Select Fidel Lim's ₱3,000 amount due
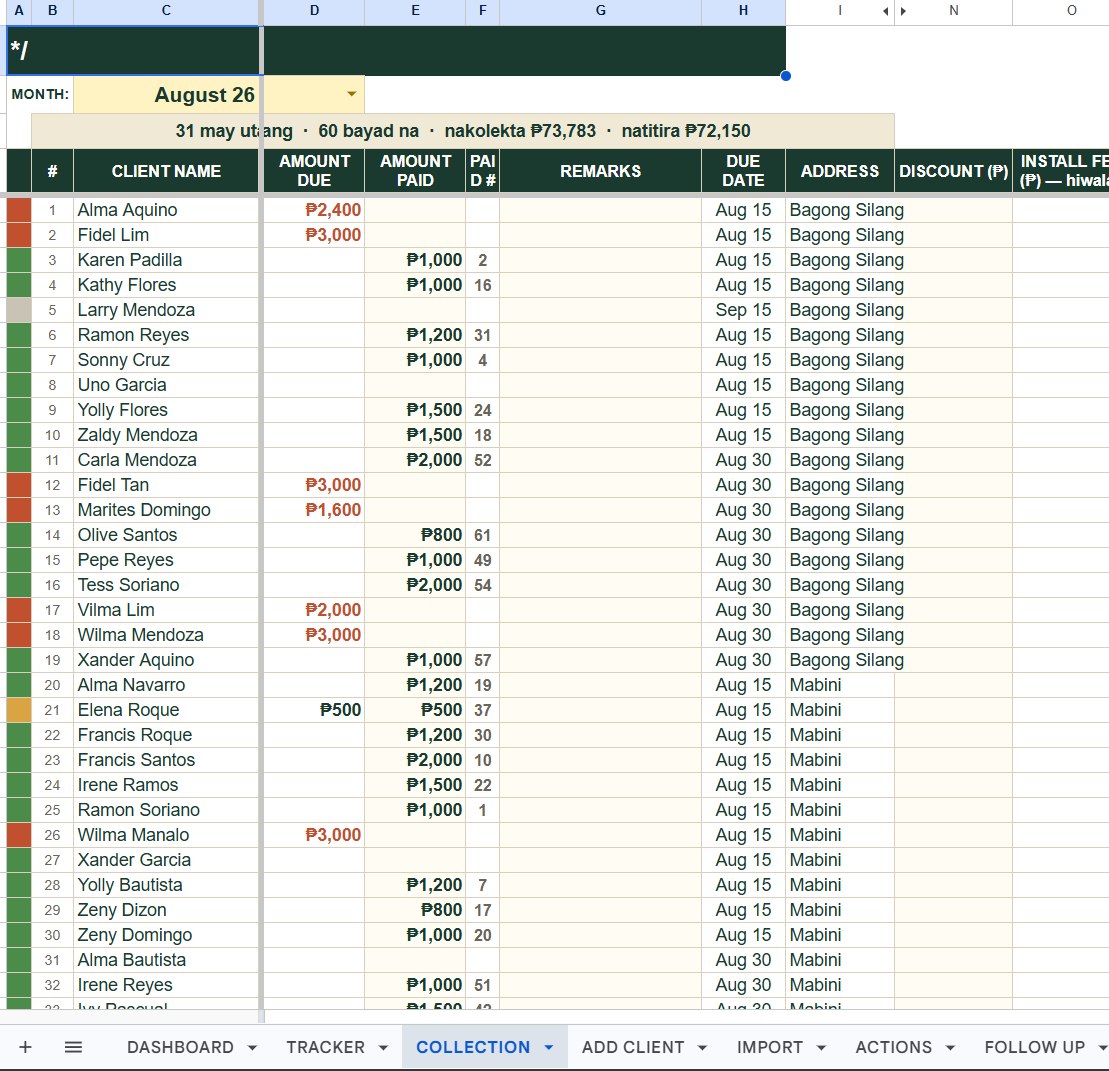This screenshot has height=1071, width=1109. (314, 235)
